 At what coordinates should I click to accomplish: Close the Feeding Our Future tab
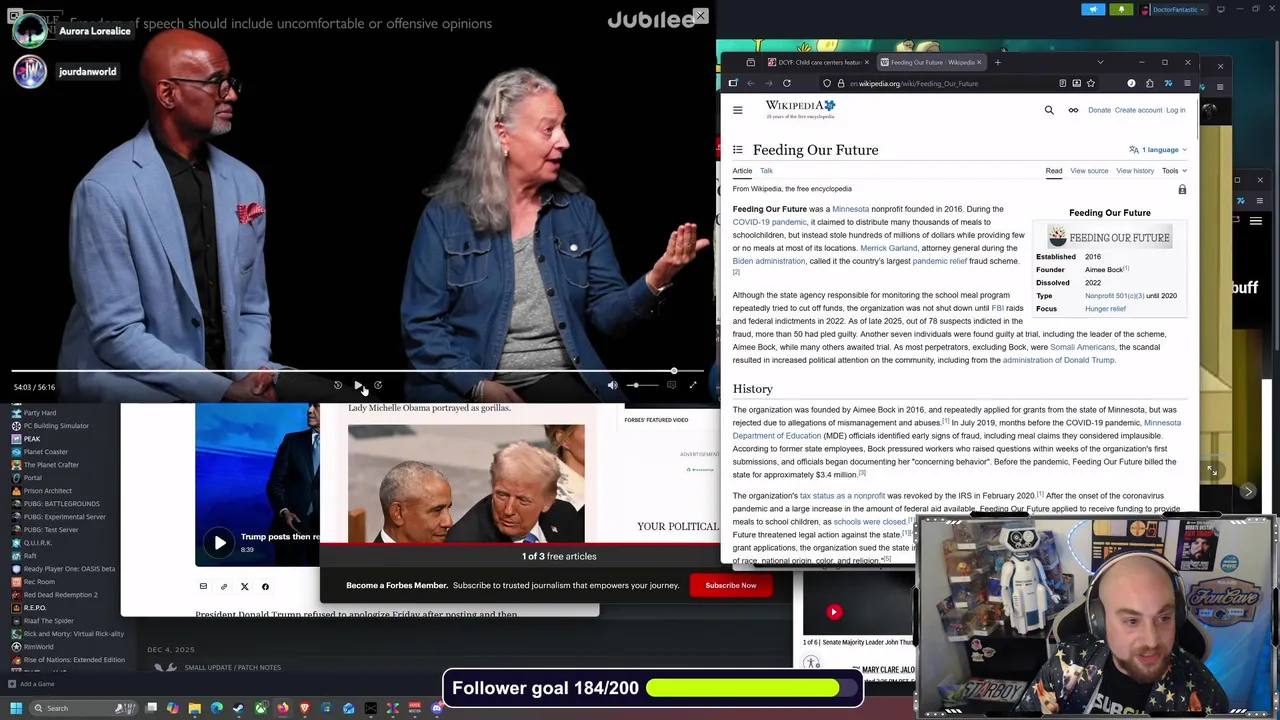click(x=979, y=62)
